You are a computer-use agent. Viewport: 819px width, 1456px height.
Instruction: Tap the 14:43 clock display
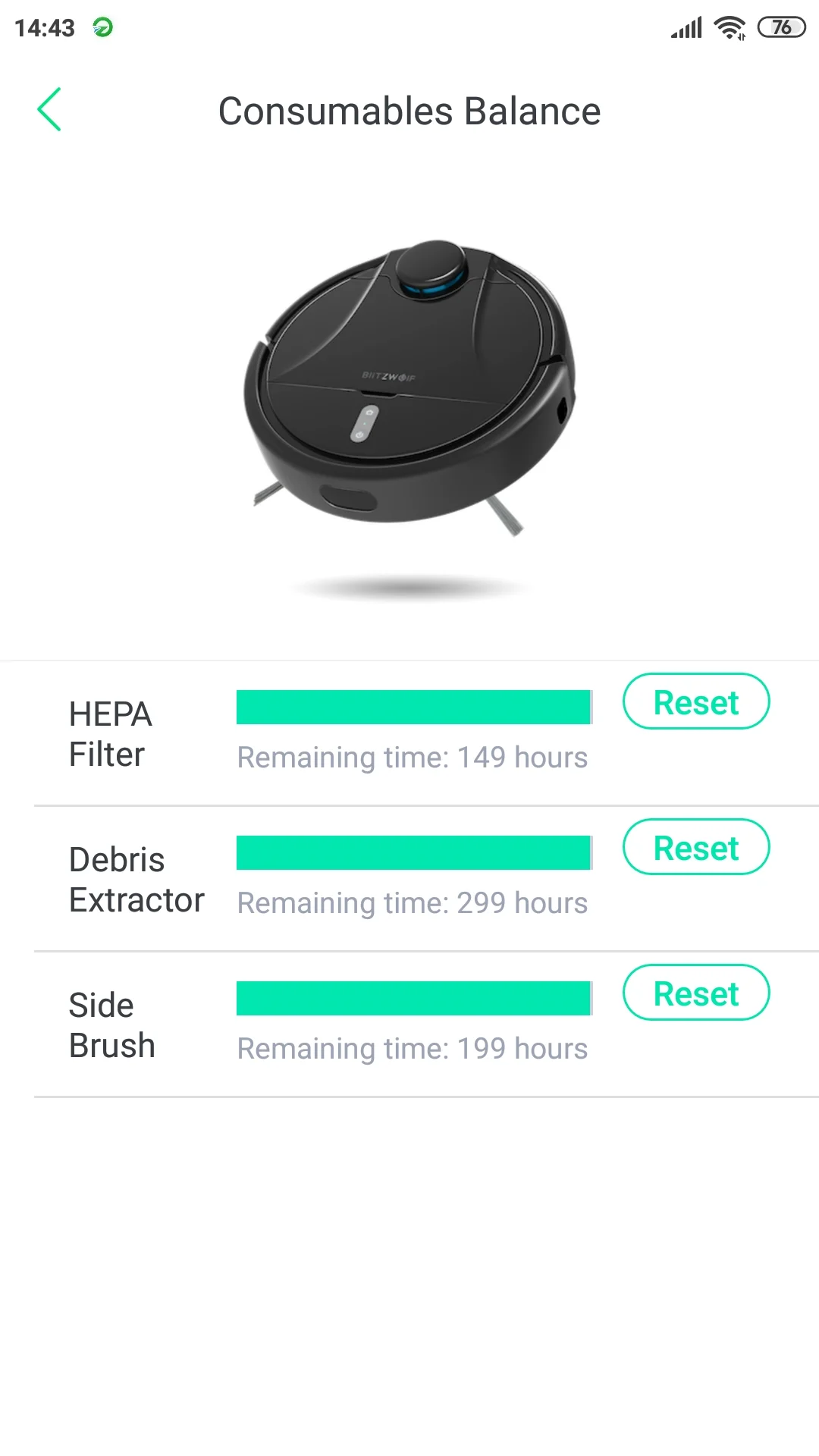coord(45,28)
